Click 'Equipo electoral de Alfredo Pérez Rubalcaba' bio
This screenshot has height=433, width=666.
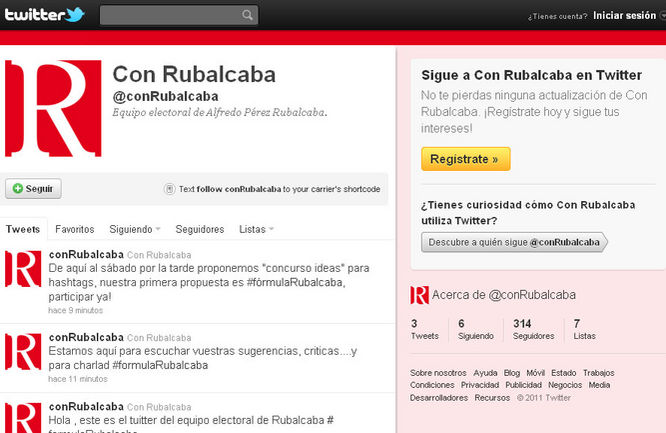point(220,113)
